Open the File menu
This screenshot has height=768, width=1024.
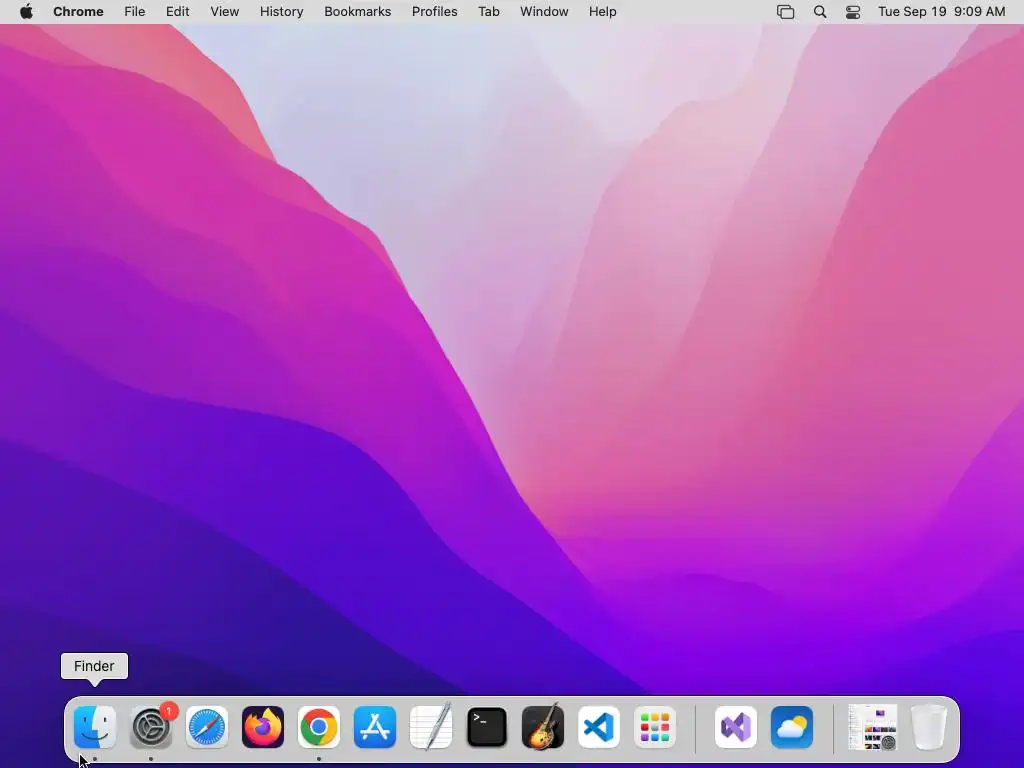[135, 12]
